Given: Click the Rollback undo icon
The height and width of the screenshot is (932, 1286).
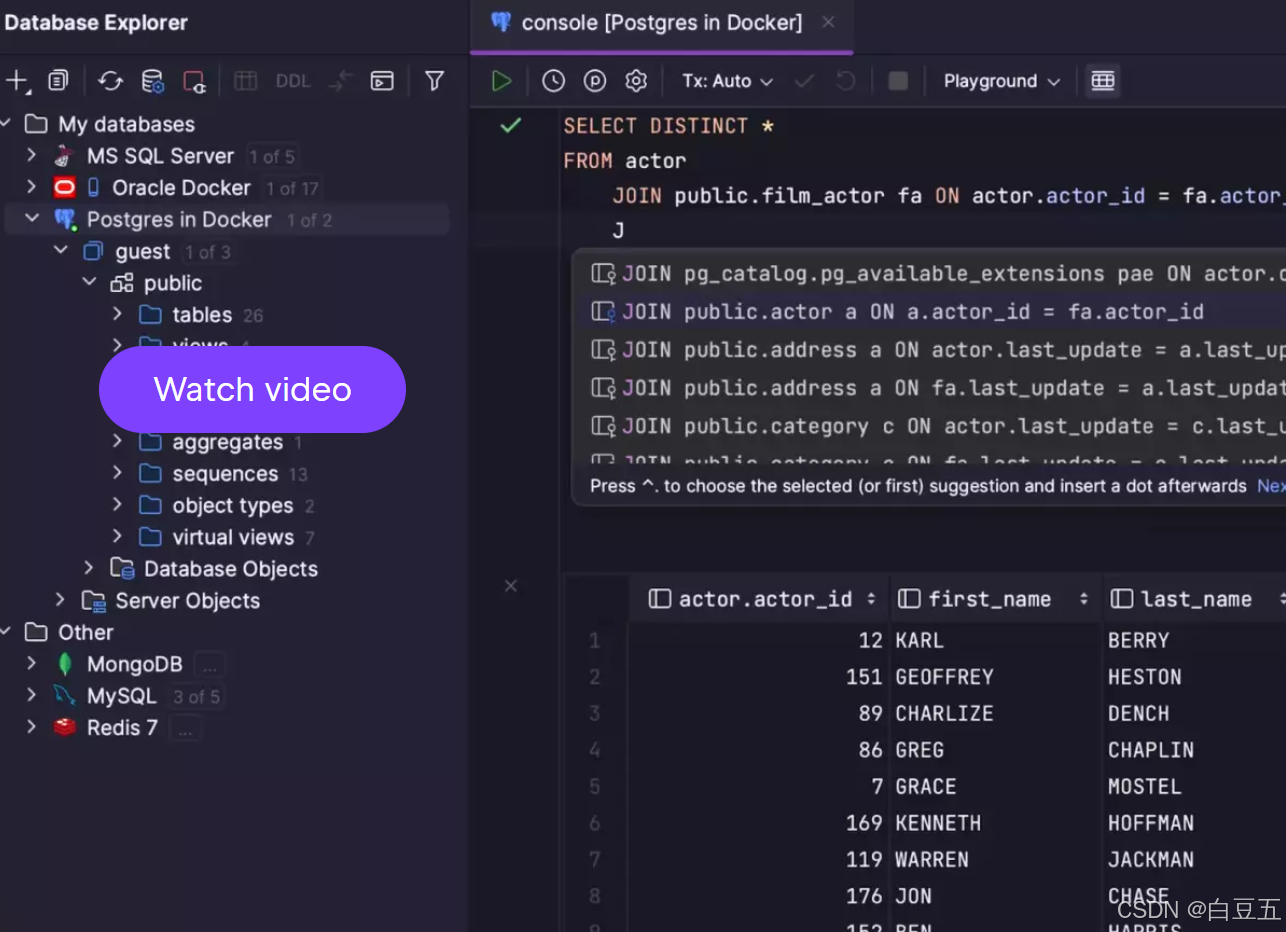Looking at the screenshot, I should pyautogui.click(x=846, y=81).
